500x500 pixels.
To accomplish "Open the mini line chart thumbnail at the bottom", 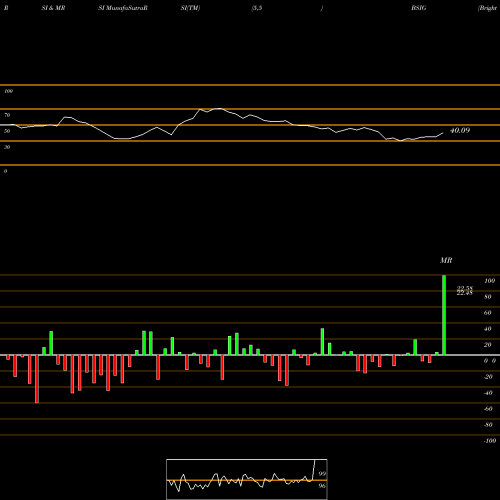I will coord(247,479).
